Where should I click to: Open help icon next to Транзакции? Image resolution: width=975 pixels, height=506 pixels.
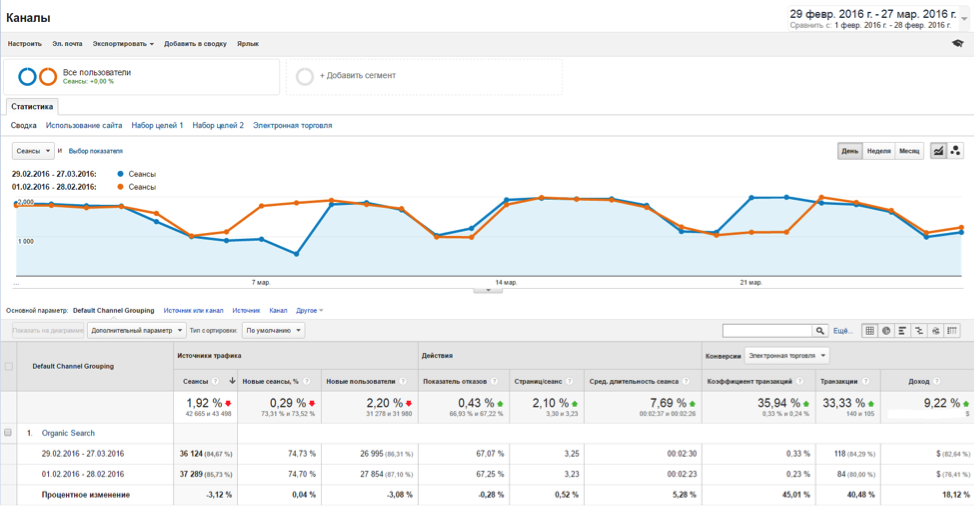866,381
